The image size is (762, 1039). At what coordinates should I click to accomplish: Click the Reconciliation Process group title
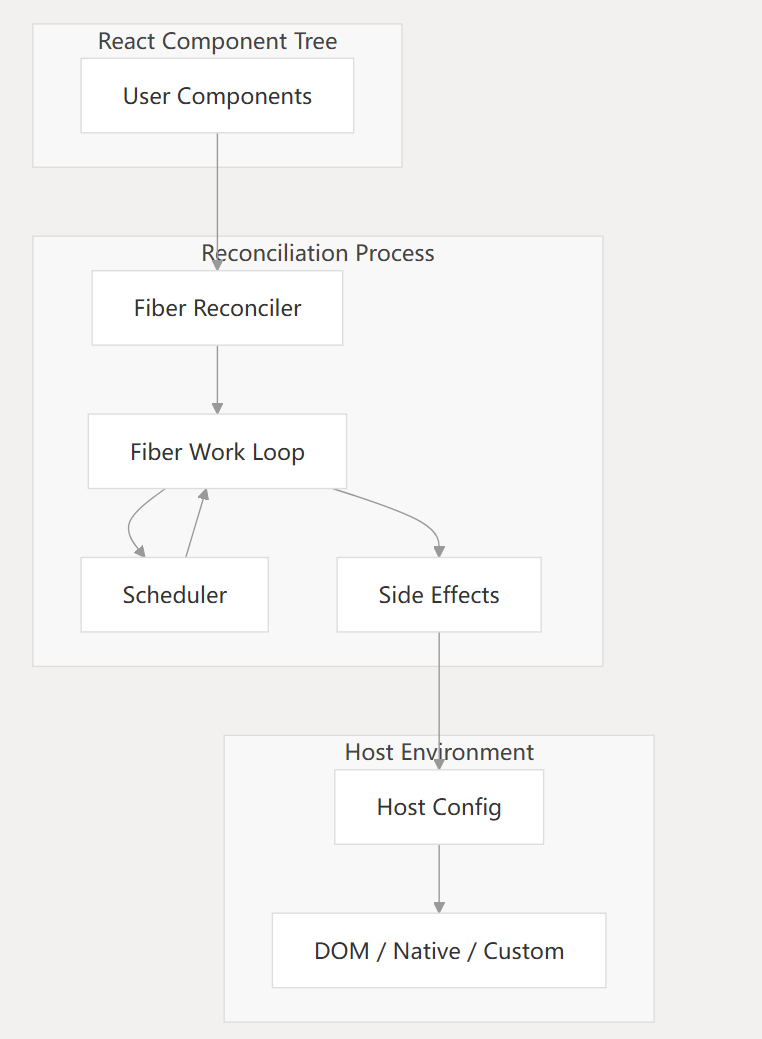[318, 254]
